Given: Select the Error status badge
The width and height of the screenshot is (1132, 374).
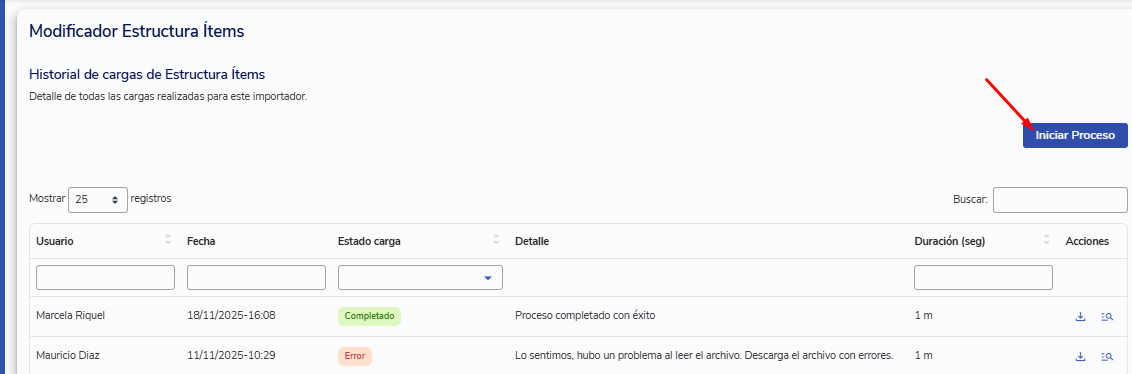Looking at the screenshot, I should (354, 356).
